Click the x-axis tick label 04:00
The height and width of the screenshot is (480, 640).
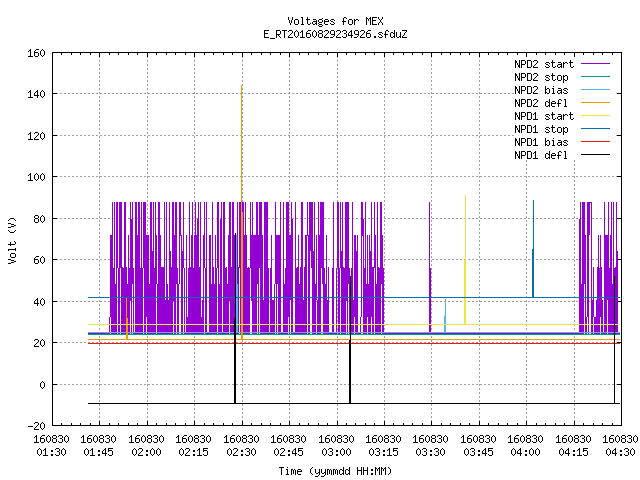(x=526, y=452)
